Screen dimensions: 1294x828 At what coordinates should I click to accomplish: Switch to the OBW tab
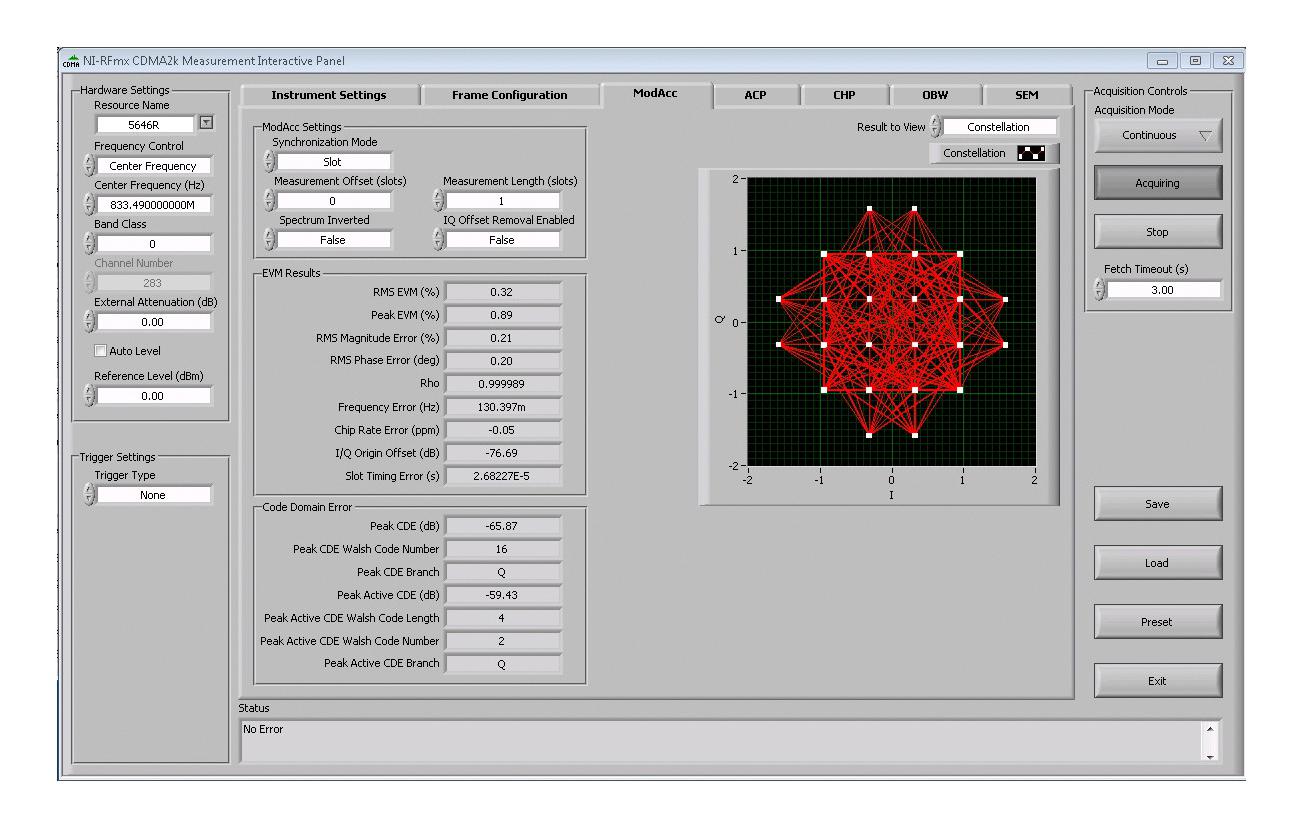coord(935,95)
